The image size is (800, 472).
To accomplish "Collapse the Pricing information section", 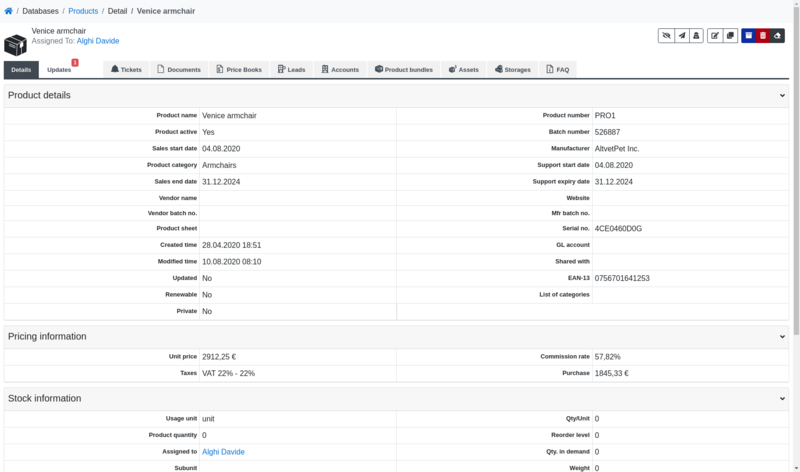I will click(782, 337).
